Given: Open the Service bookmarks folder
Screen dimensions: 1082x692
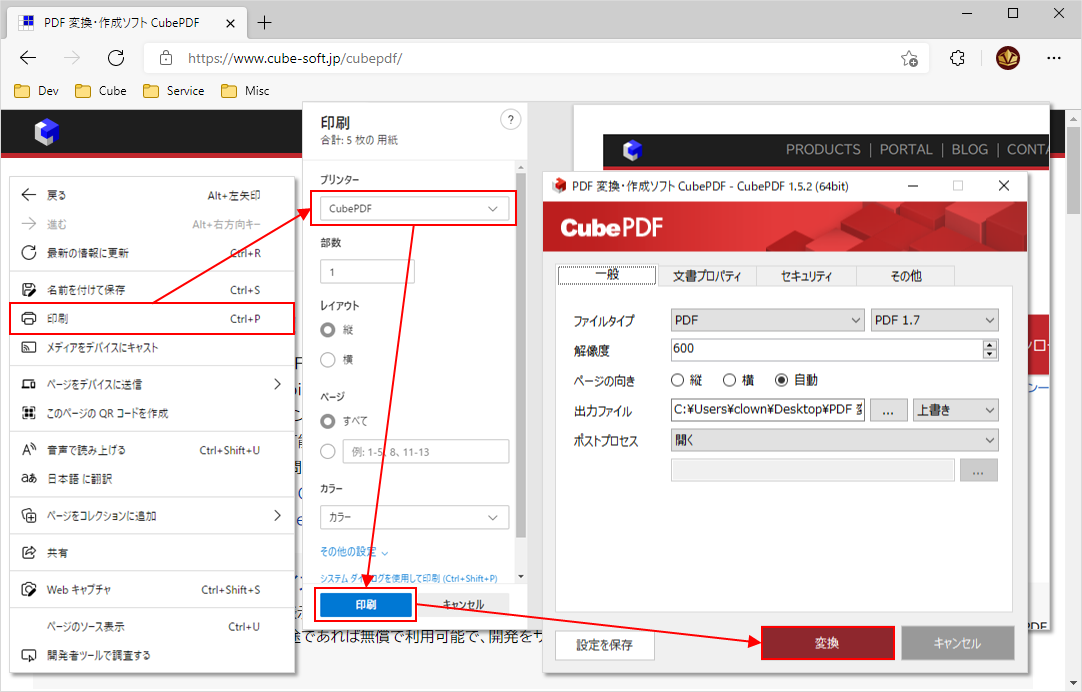Looking at the screenshot, I should point(173,91).
